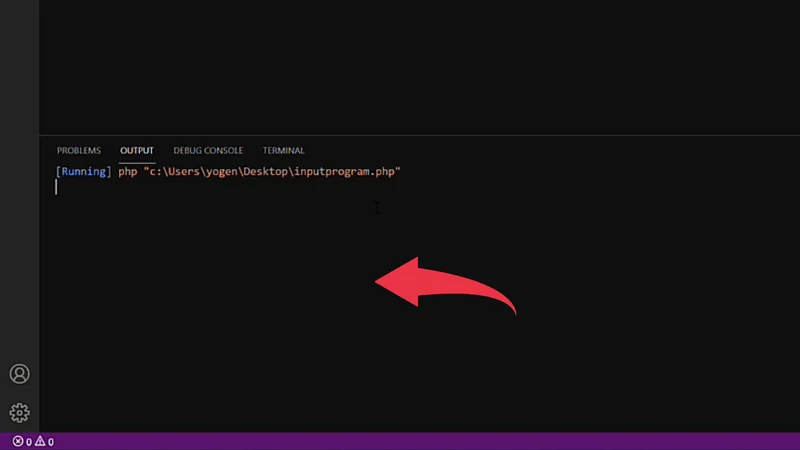800x450 pixels.
Task: Click the purple status bar empty area
Action: click(427, 441)
